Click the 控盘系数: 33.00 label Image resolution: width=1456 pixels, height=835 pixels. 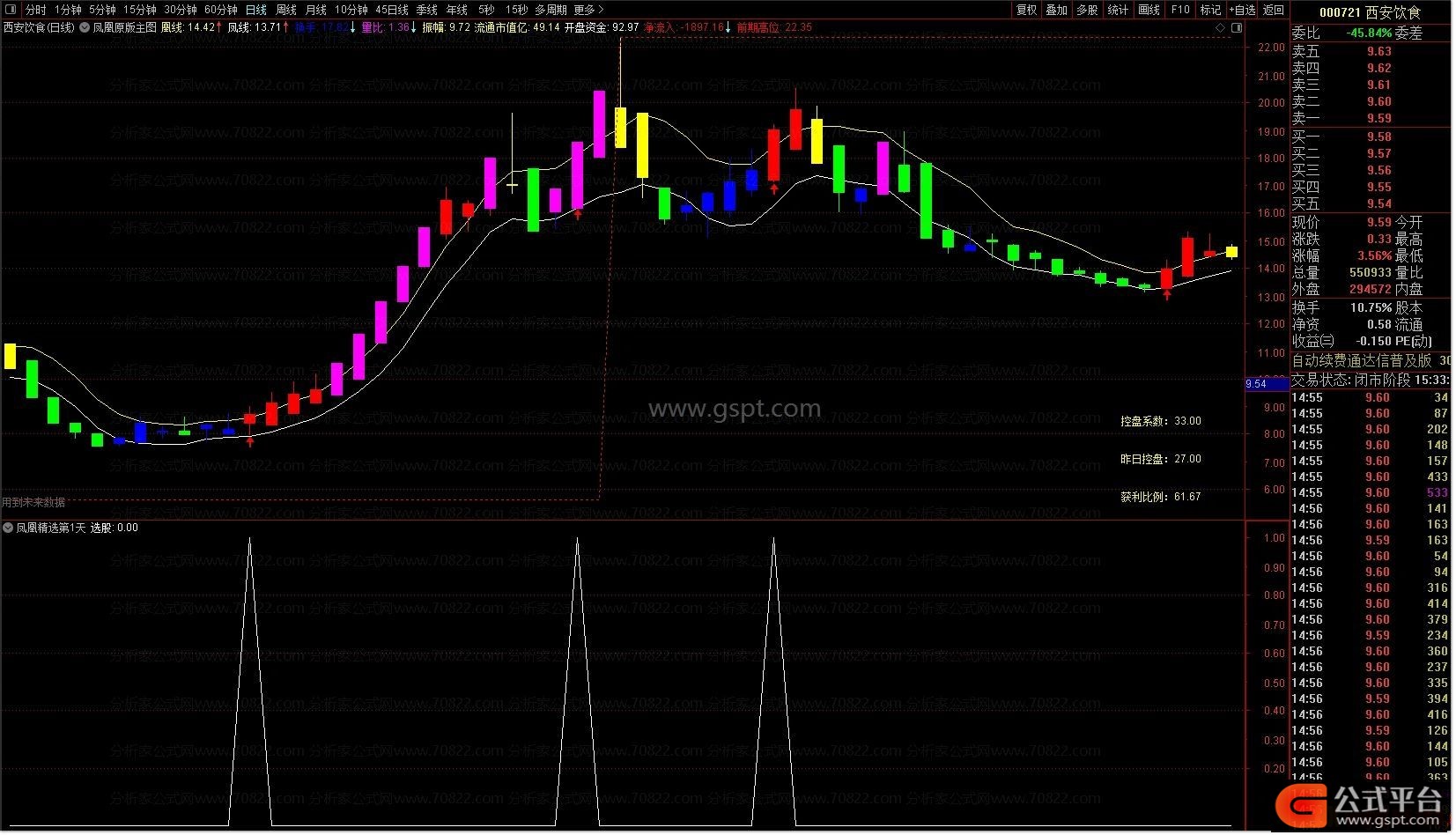1161,421
